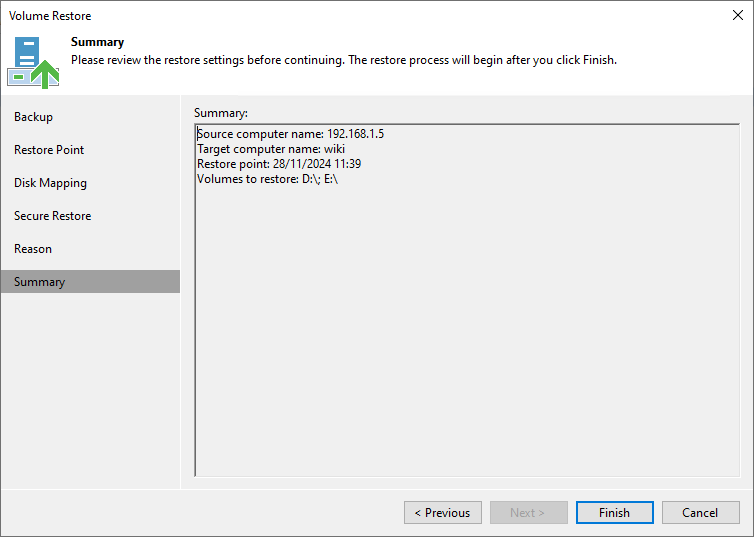This screenshot has height=537, width=754.
Task: Switch to the Disk Mapping step
Action: pos(50,183)
